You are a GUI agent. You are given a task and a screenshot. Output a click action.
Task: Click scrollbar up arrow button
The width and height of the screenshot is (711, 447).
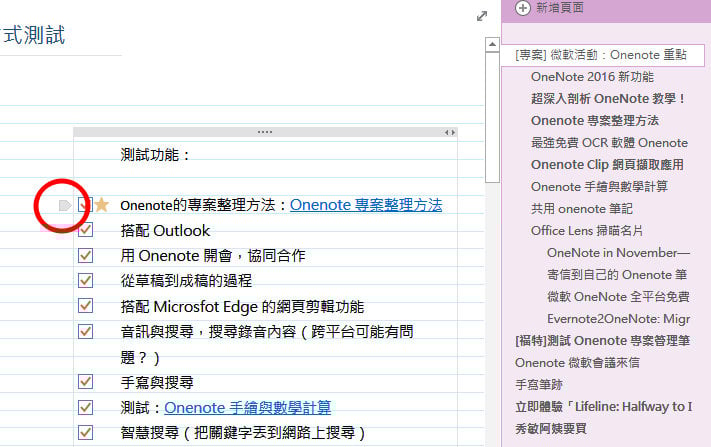[x=492, y=44]
